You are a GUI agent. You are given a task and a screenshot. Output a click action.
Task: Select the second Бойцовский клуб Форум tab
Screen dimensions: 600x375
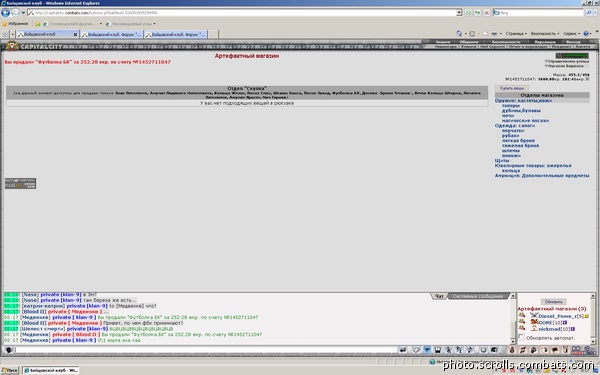click(176, 34)
